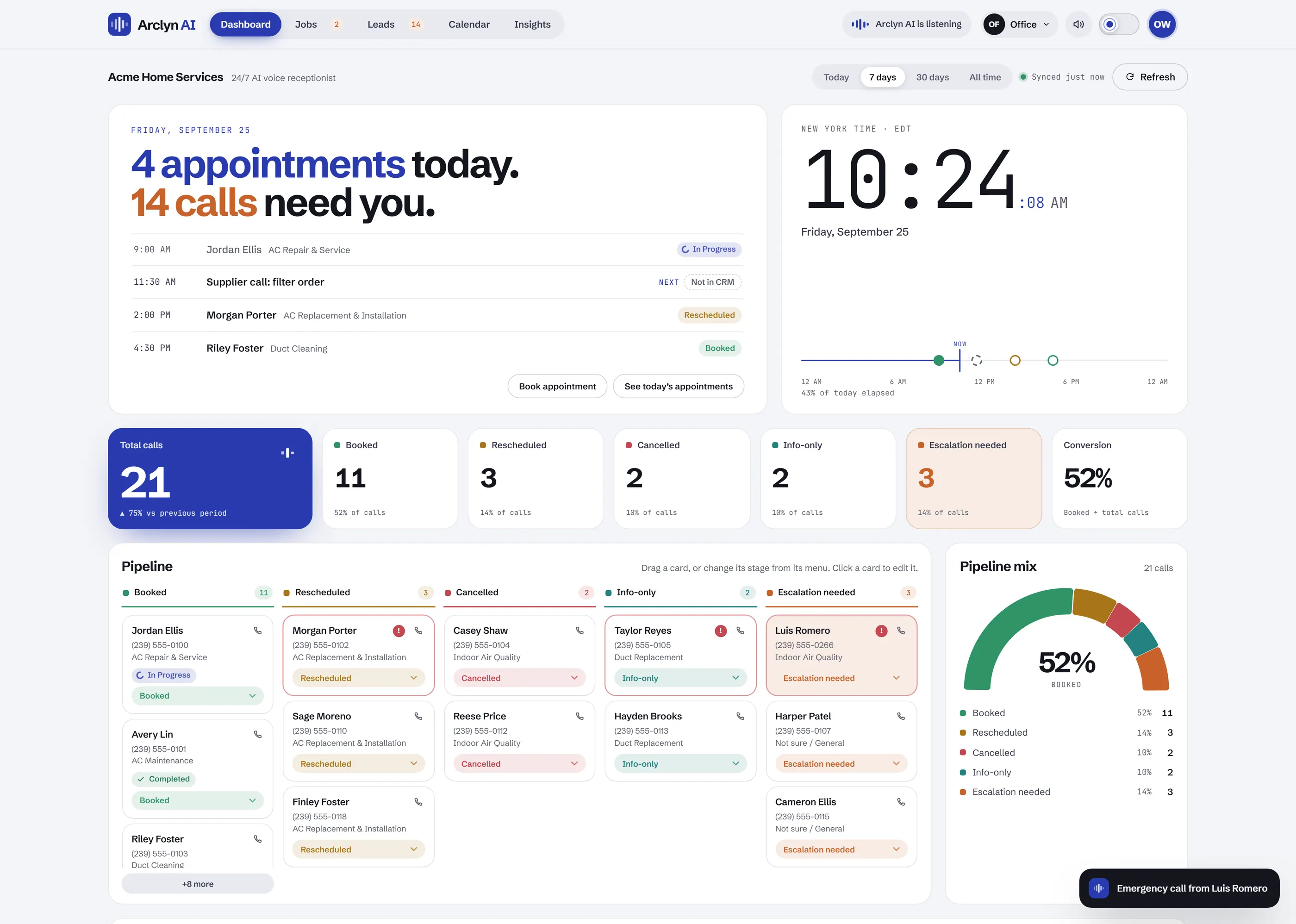This screenshot has width=1296, height=924.
Task: Click the orange timeline marker circle
Action: point(1015,360)
